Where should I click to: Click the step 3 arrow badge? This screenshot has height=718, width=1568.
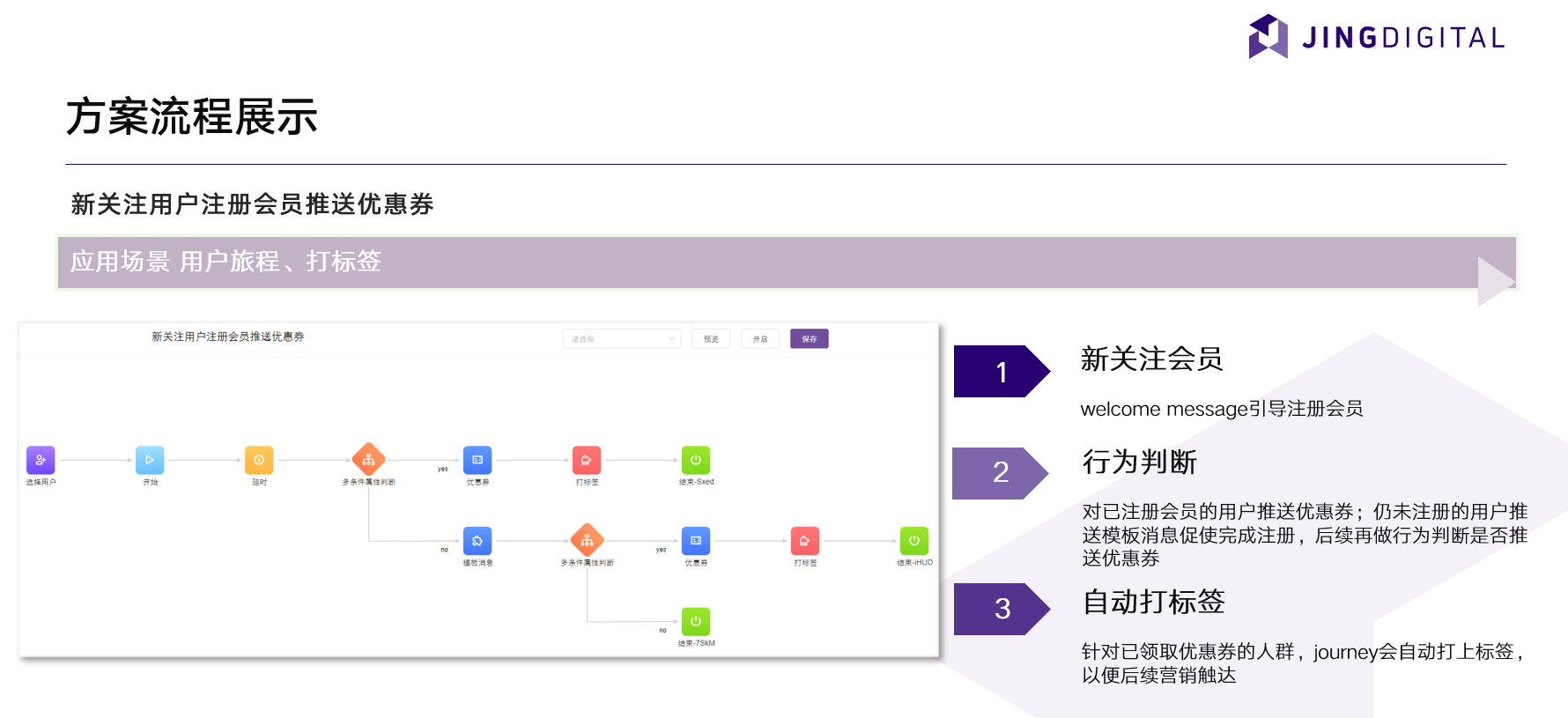point(1002,609)
